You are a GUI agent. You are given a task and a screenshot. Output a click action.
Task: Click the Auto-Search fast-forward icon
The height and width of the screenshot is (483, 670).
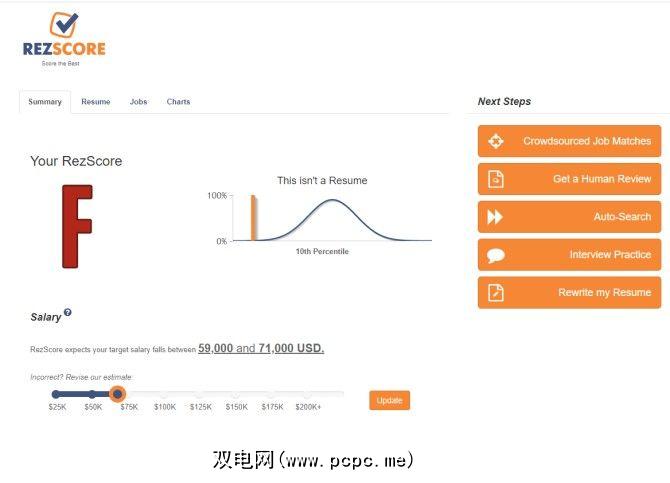495,217
